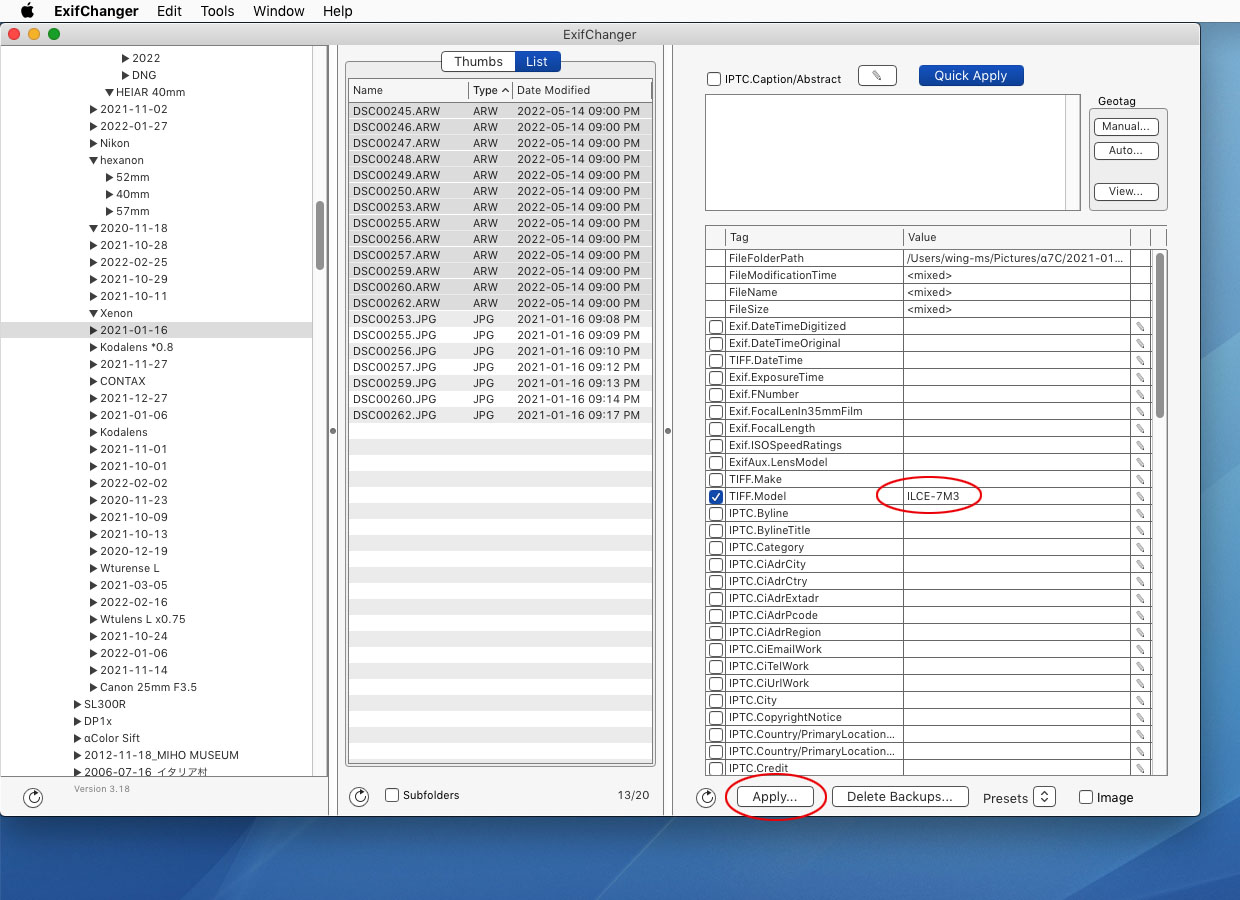Click the edit pencil for ExifAux.LensModel
This screenshot has height=900, width=1240.
point(1140,463)
